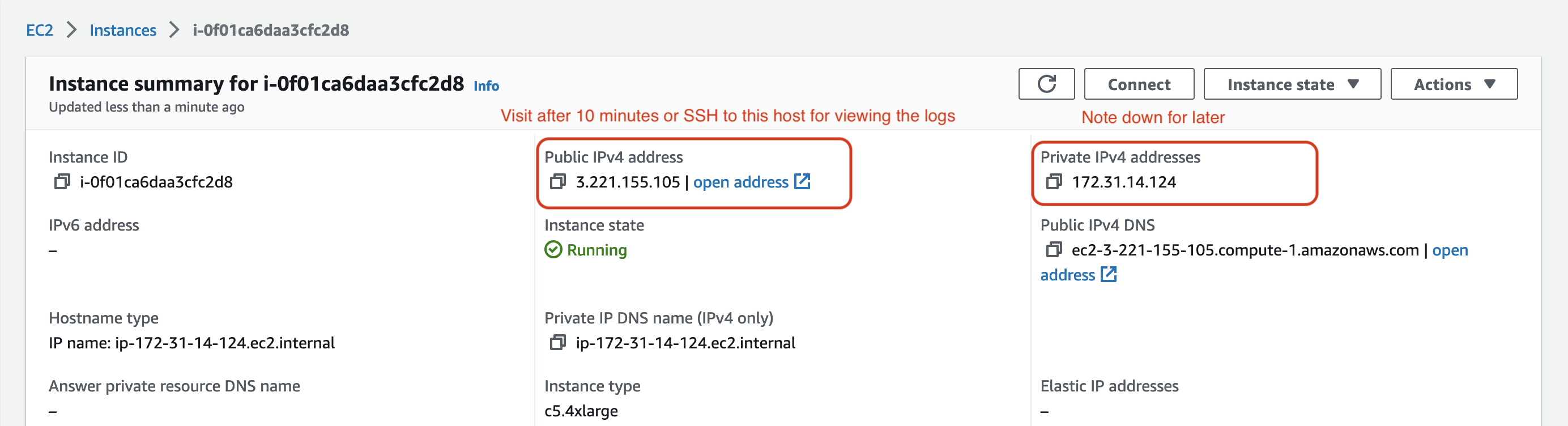Click the c5.4xlarge instance type value

(x=581, y=411)
